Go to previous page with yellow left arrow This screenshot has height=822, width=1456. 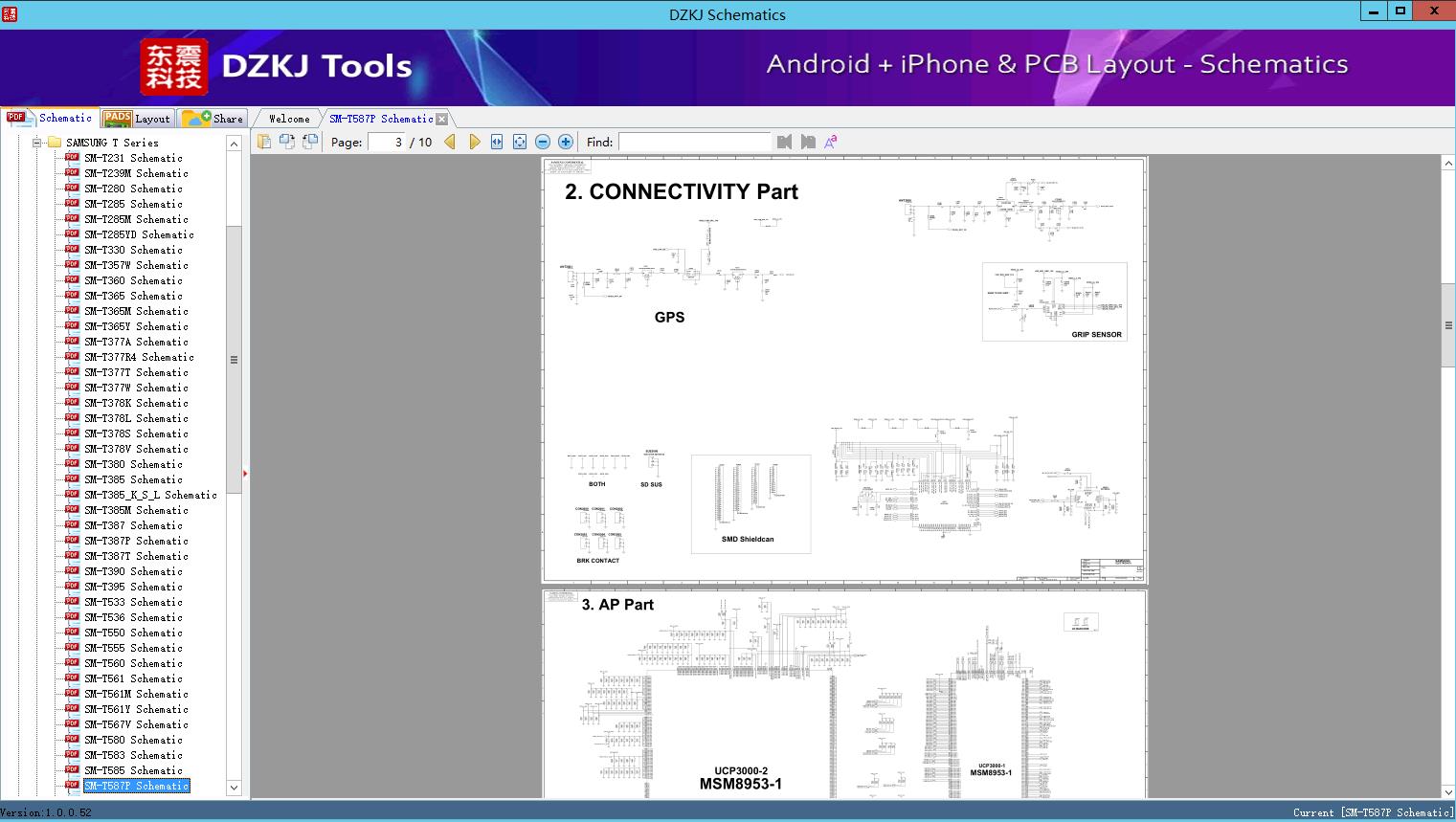(x=450, y=142)
